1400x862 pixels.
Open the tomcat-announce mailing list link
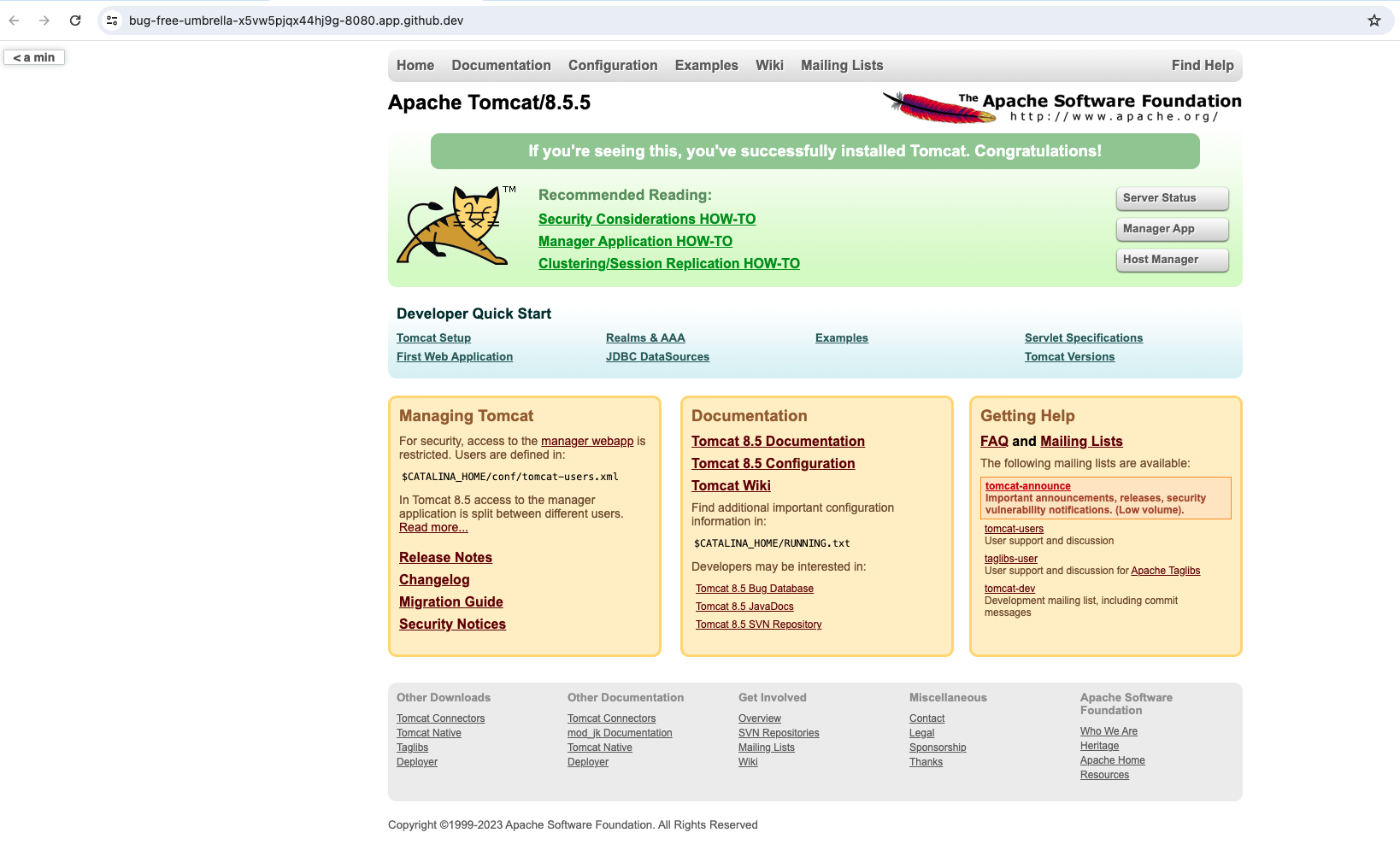coord(1027,486)
